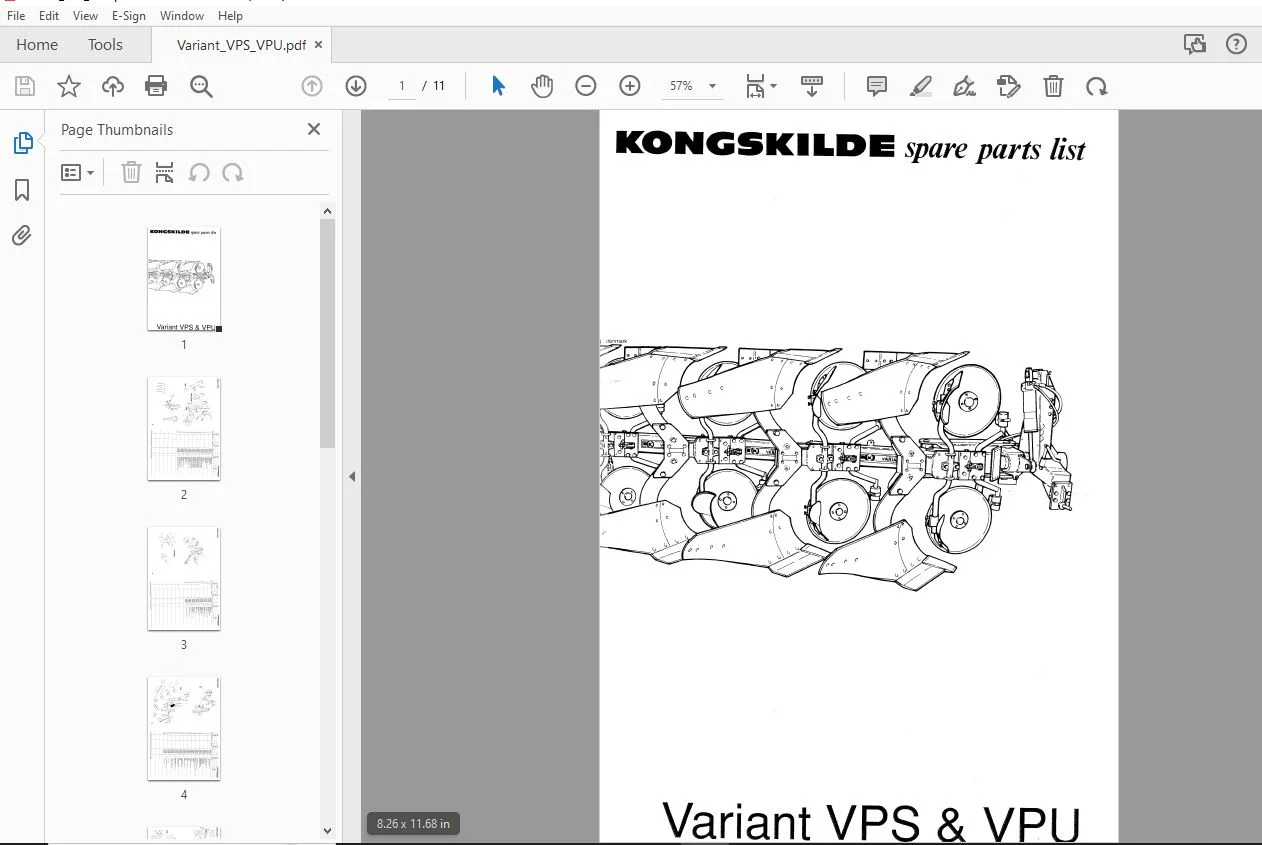Switch to the Tools tab
This screenshot has width=1262, height=845.
coord(105,44)
